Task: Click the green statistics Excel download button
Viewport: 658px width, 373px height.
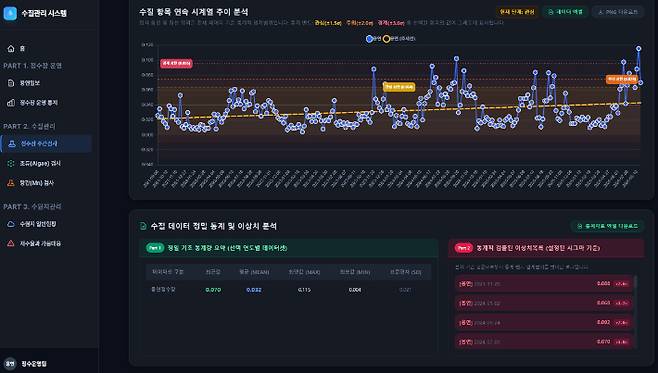Action: [x=607, y=226]
